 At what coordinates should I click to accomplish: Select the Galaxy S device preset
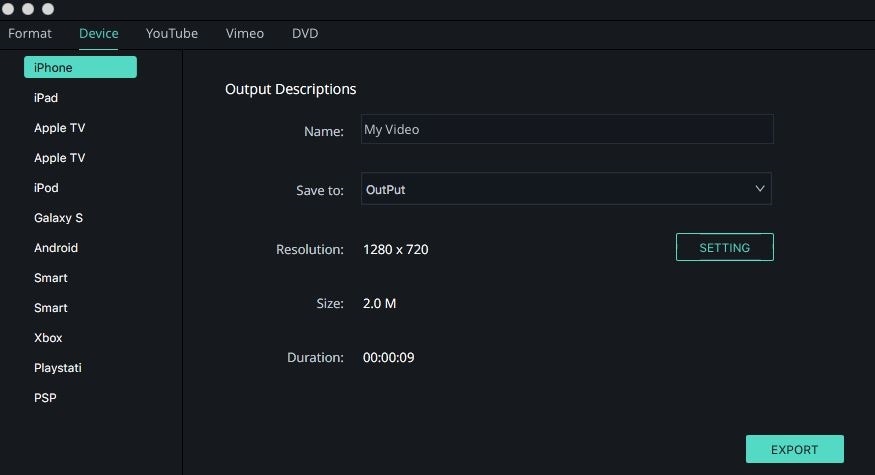[x=58, y=218]
